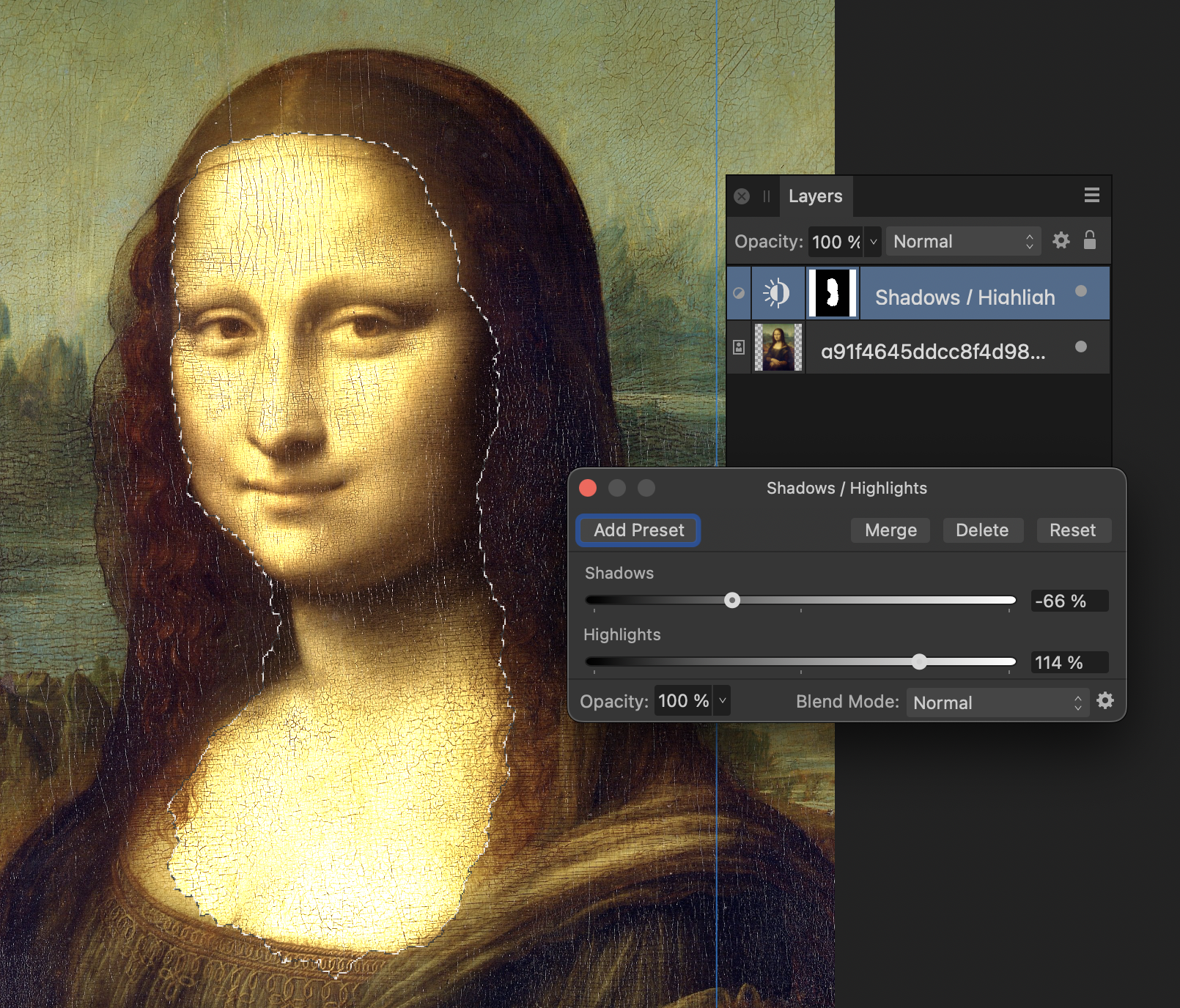Click the Add Preset button

coord(638,530)
